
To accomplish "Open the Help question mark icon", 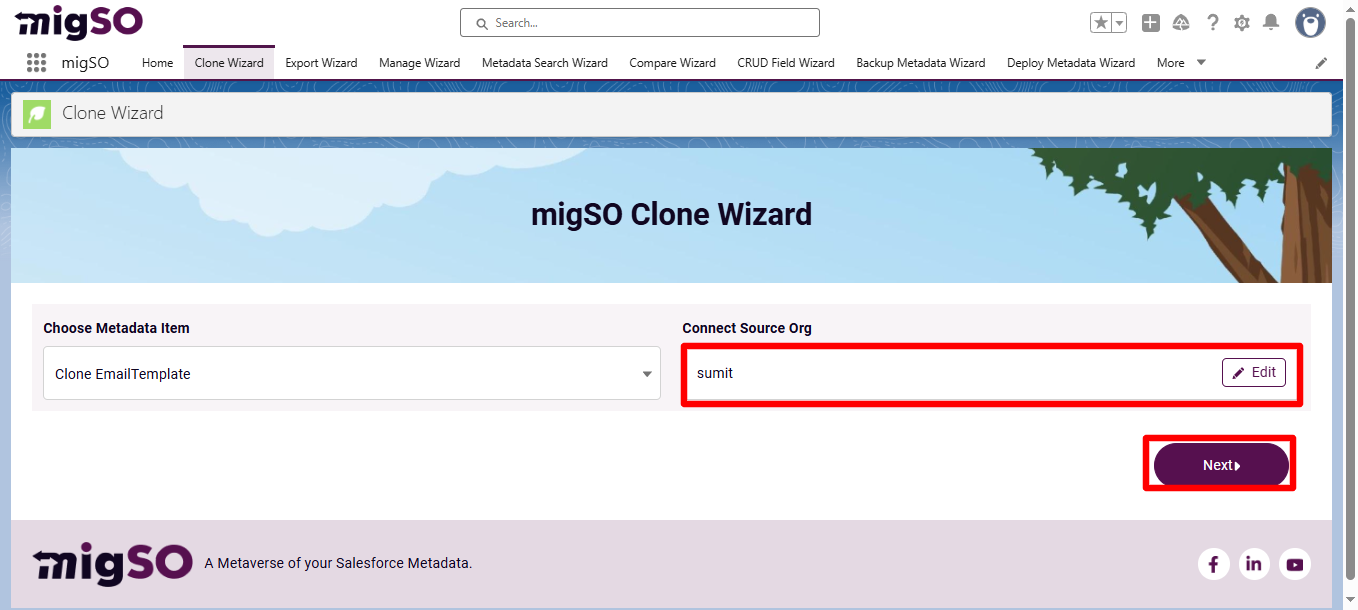I will (1213, 22).
